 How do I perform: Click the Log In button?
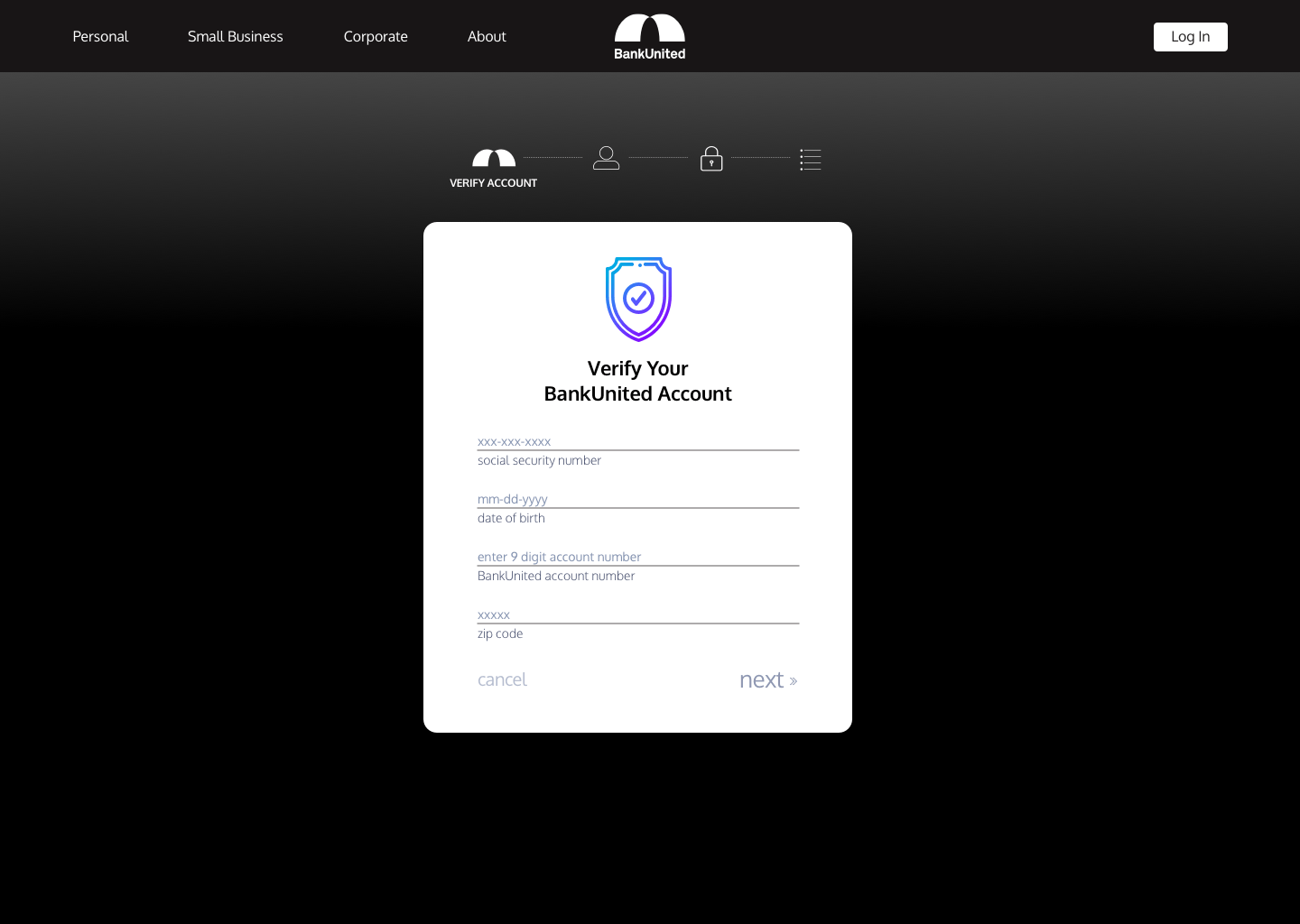point(1191,37)
